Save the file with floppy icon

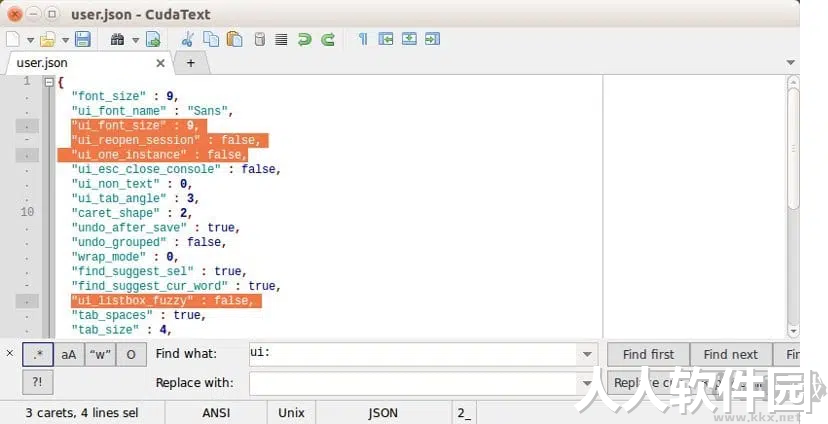tap(82, 39)
